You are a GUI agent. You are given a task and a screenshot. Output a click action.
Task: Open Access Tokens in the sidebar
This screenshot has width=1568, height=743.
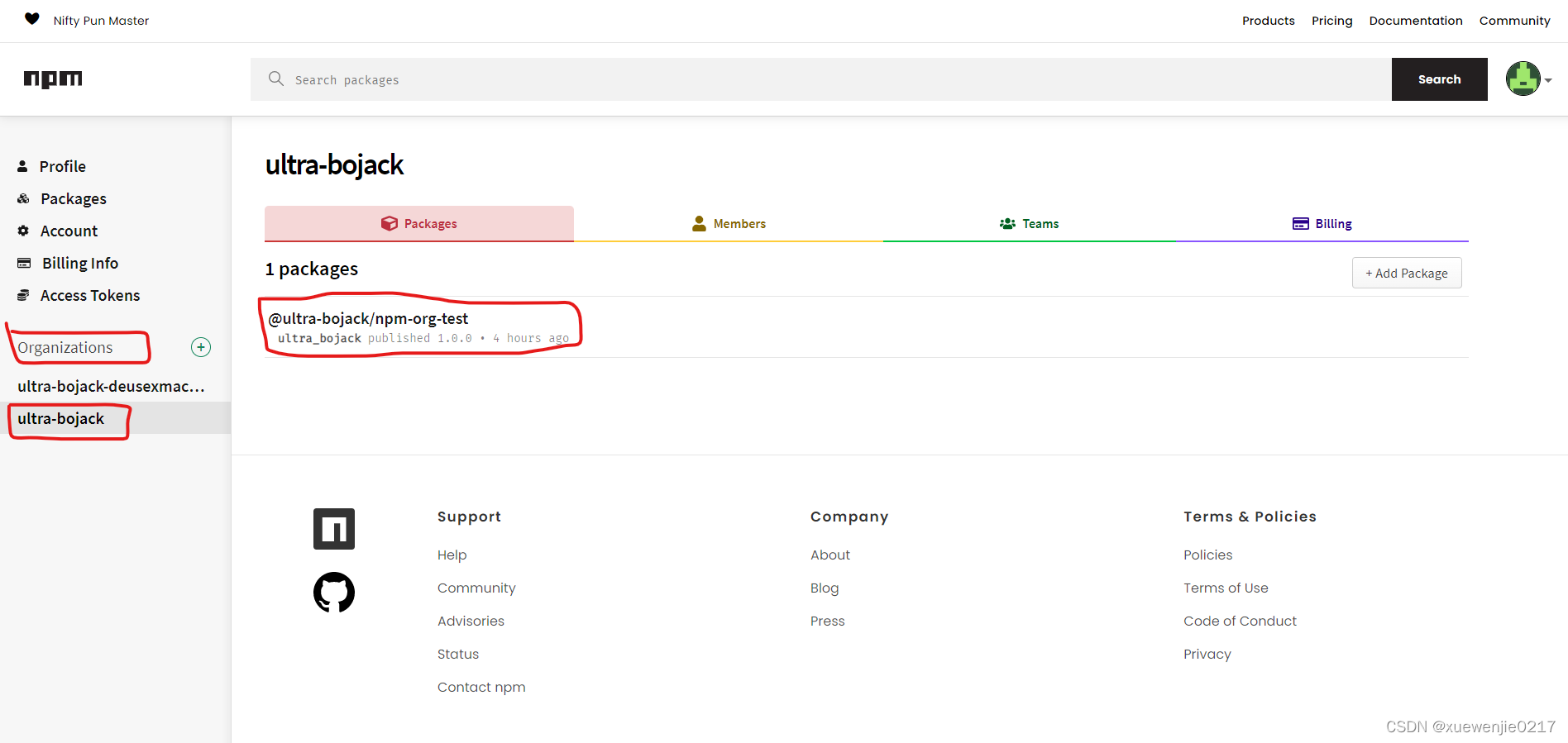(89, 295)
